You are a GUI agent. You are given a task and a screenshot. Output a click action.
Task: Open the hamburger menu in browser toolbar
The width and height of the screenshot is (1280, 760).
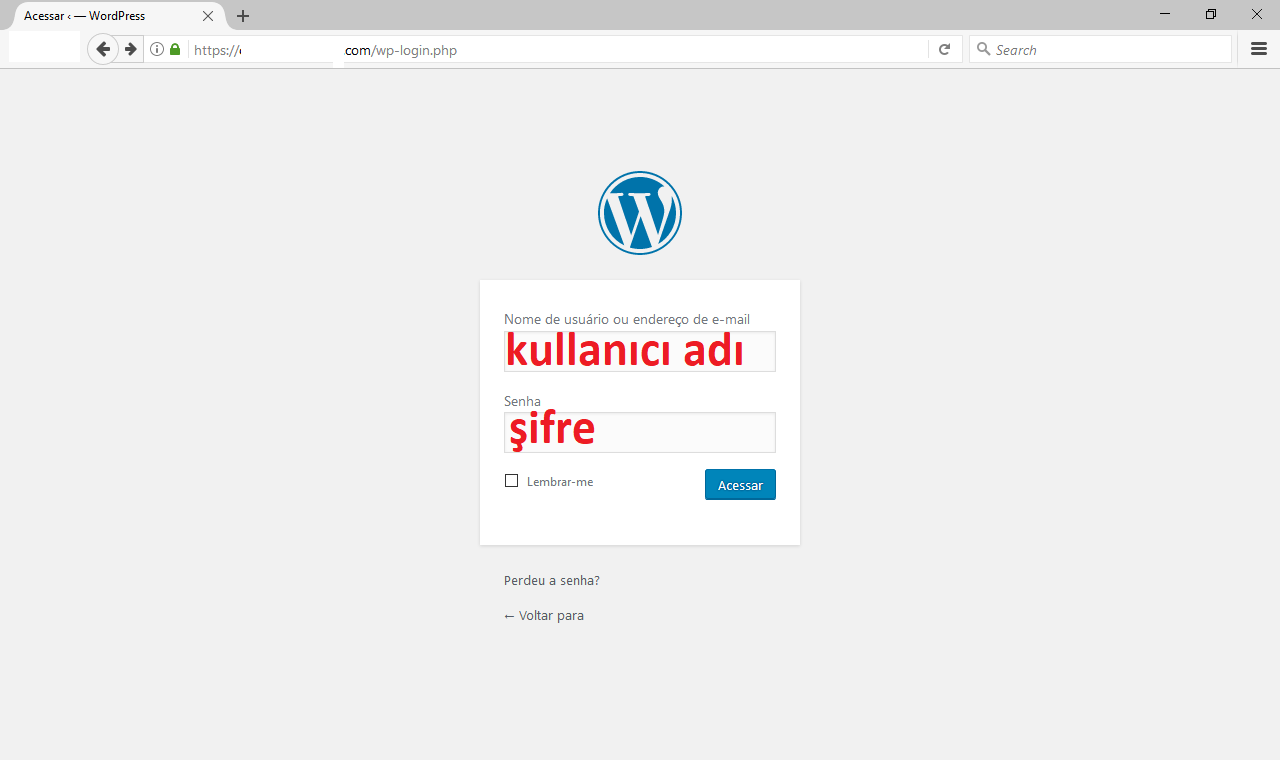[x=1259, y=49]
